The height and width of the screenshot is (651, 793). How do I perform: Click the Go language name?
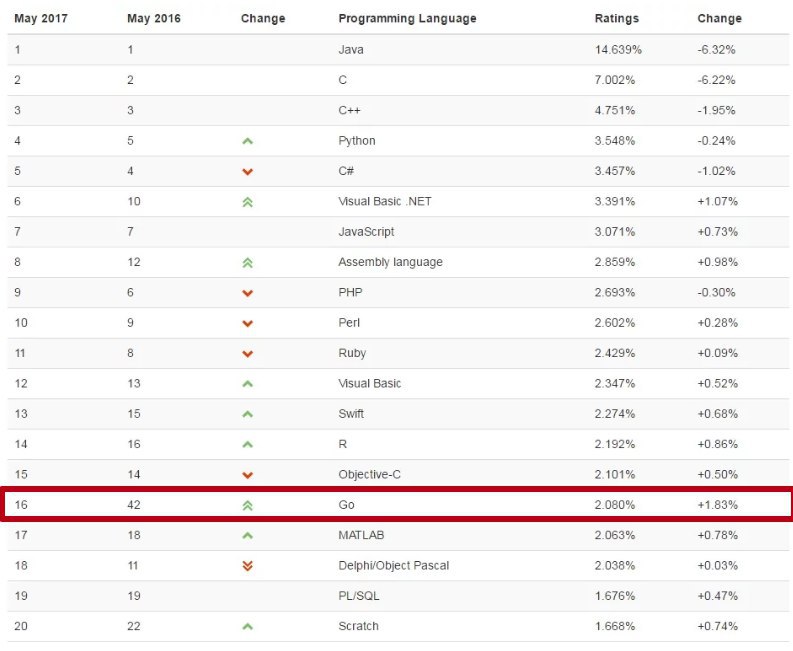pyautogui.click(x=347, y=505)
